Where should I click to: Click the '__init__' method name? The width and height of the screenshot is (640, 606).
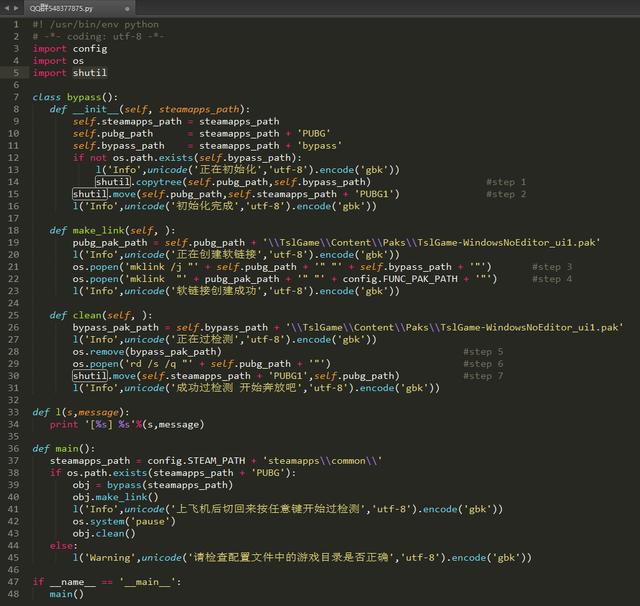click(96, 109)
